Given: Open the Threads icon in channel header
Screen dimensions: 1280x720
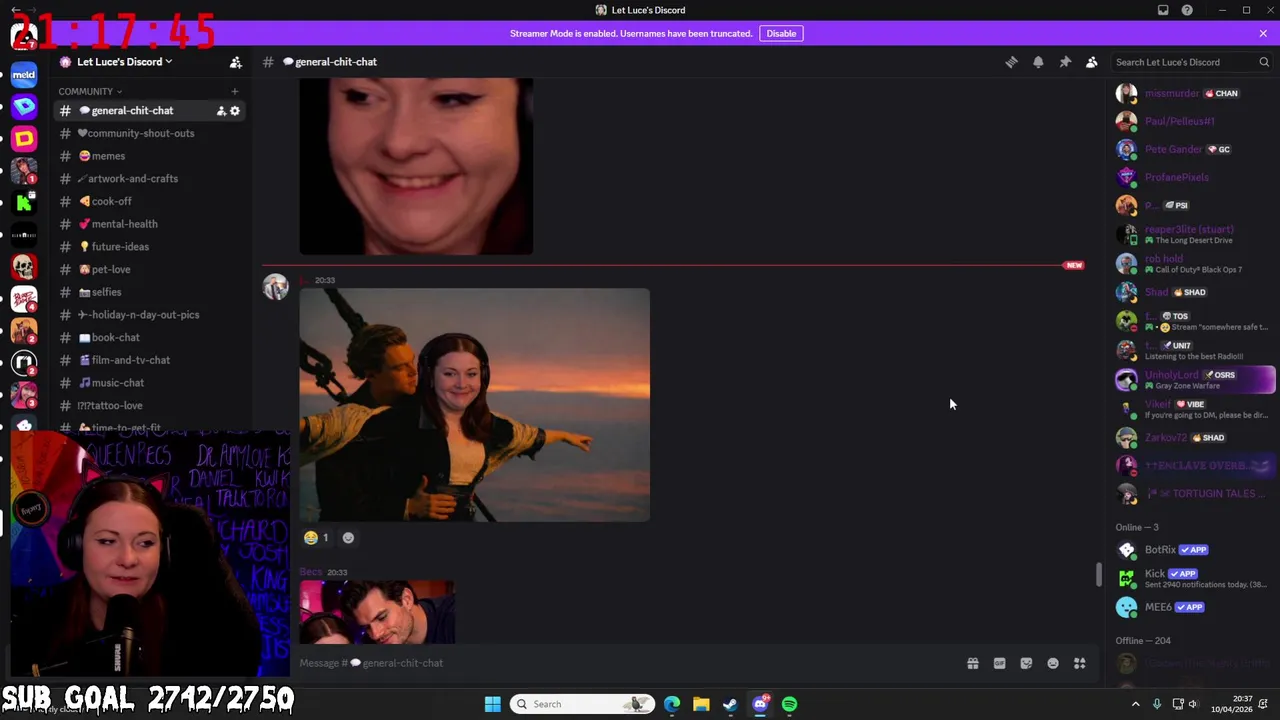Looking at the screenshot, I should pos(1011,62).
